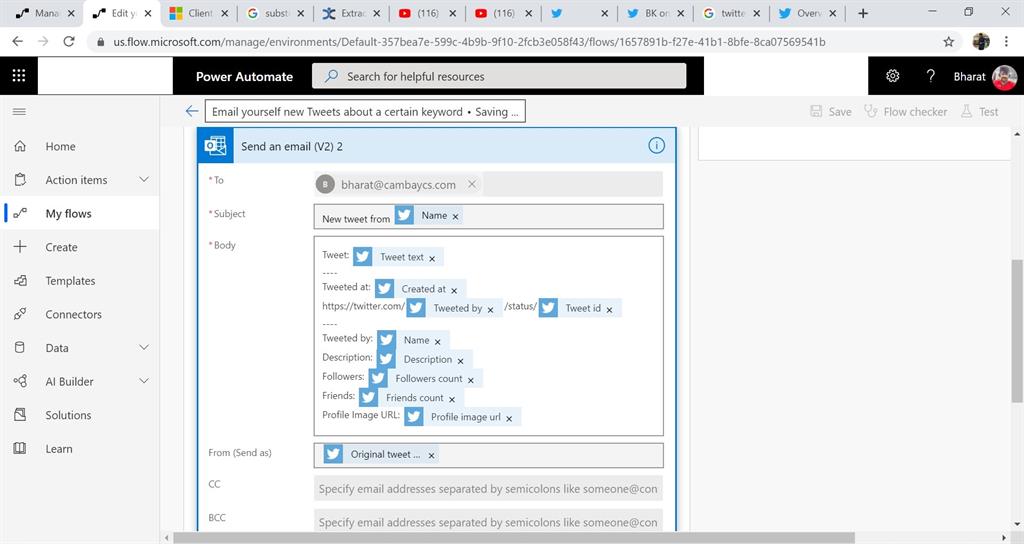Screen dimensions: 1024x544
Task: Remove the Tweet id token
Action: [609, 310]
